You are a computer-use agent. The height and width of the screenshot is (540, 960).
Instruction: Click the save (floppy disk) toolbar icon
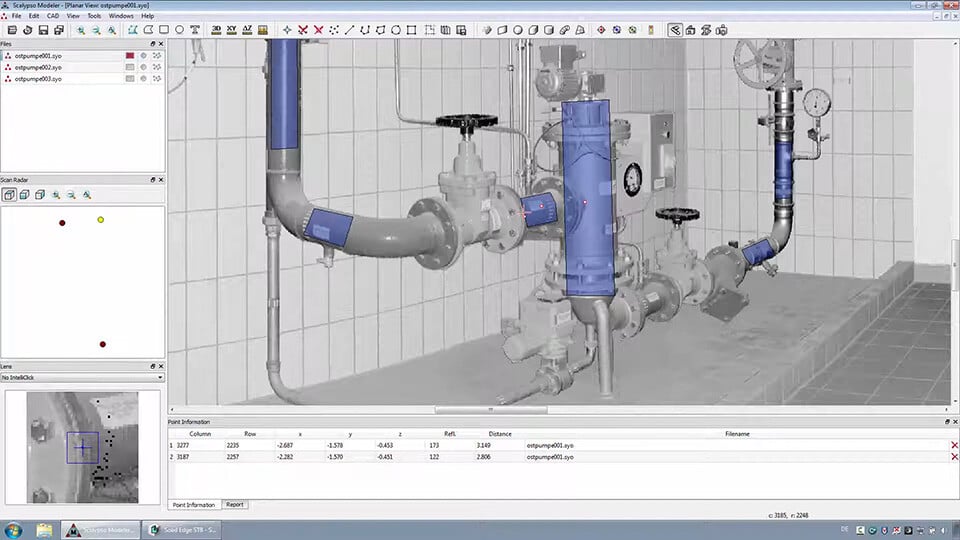[x=43, y=30]
